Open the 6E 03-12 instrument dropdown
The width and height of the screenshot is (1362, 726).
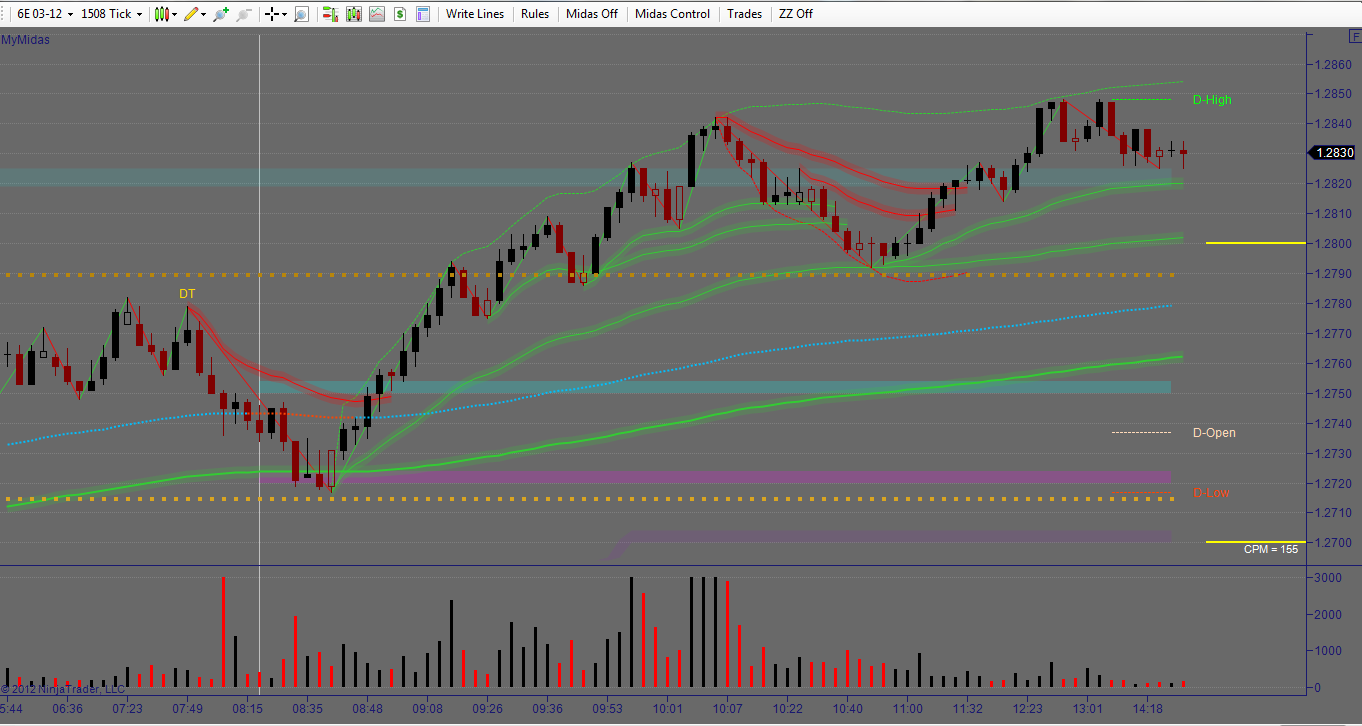click(x=45, y=14)
